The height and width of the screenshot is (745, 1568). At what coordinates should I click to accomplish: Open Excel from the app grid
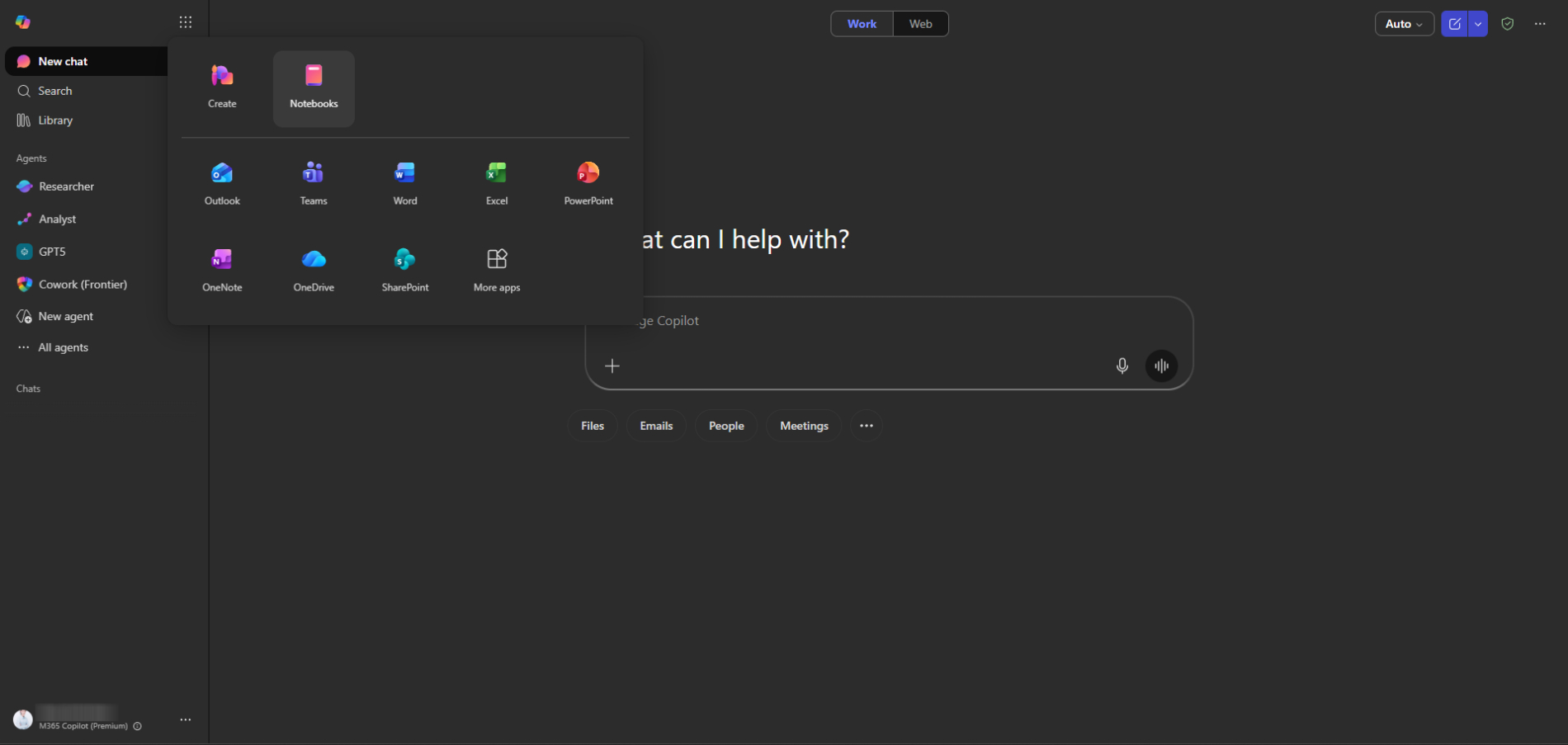click(497, 184)
